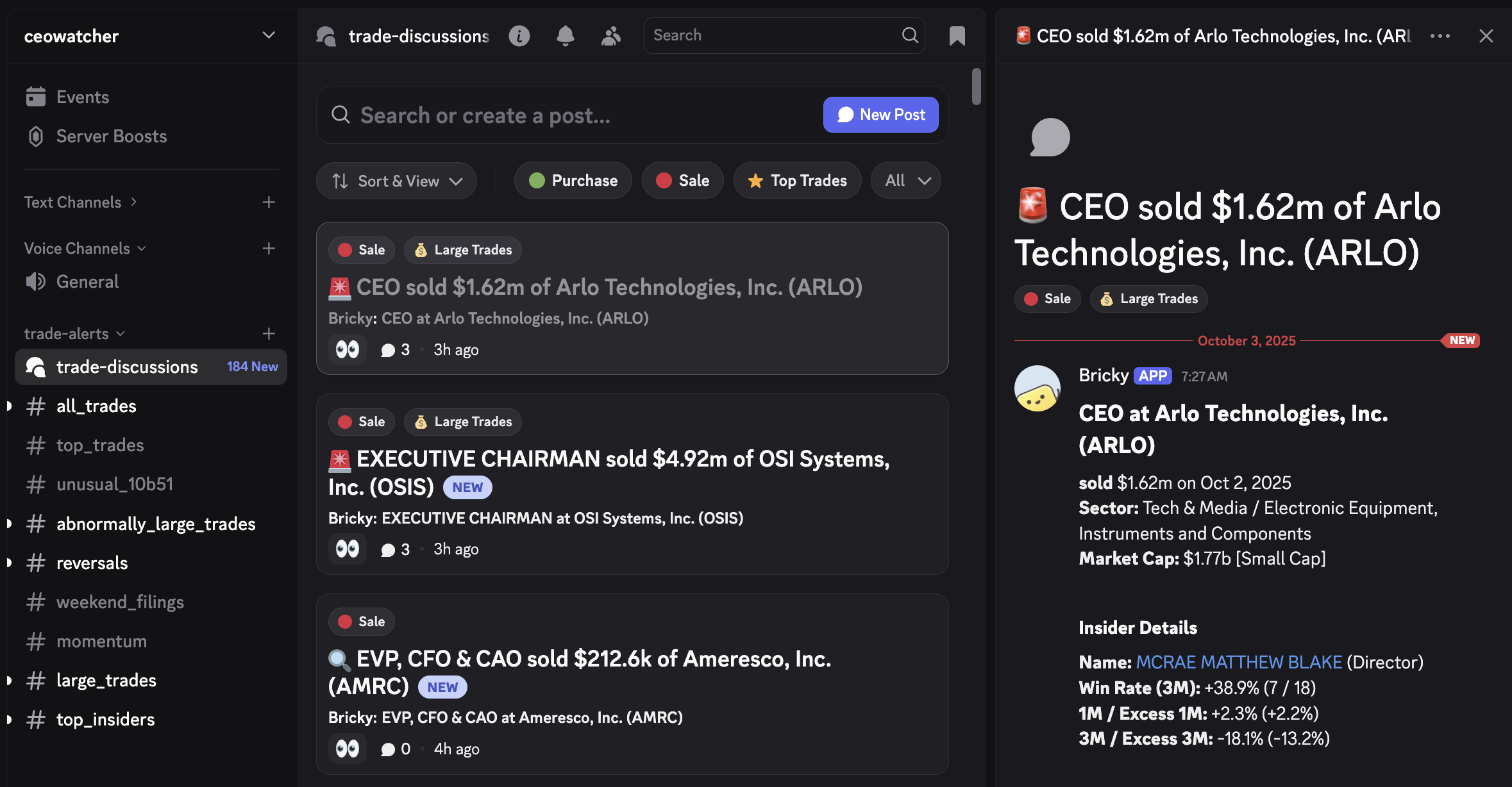This screenshot has width=1512, height=787.
Task: Collapse trade-alerts category
Action: 74,333
